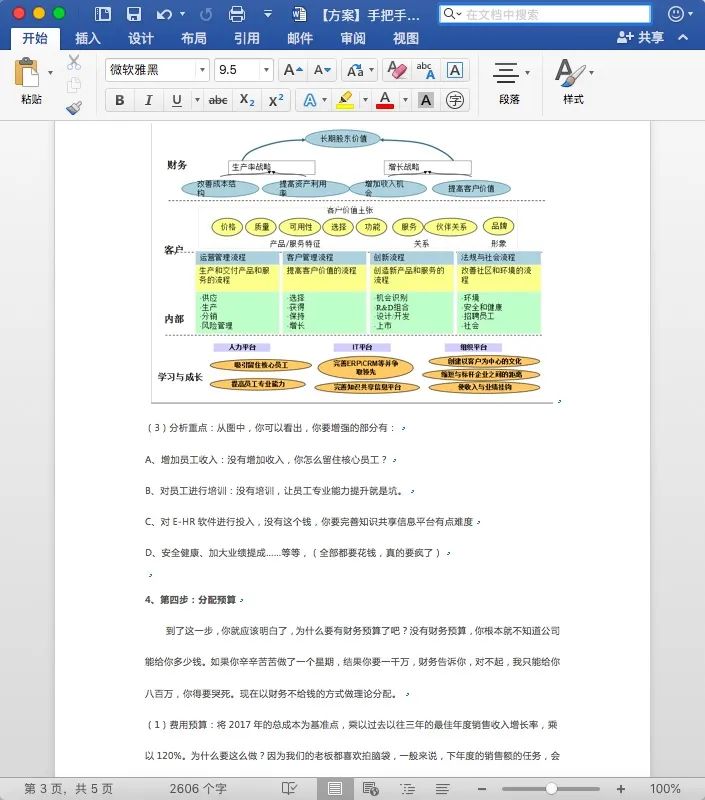Click the enclosed character 字 icon
Image resolution: width=705 pixels, height=800 pixels.
(455, 100)
